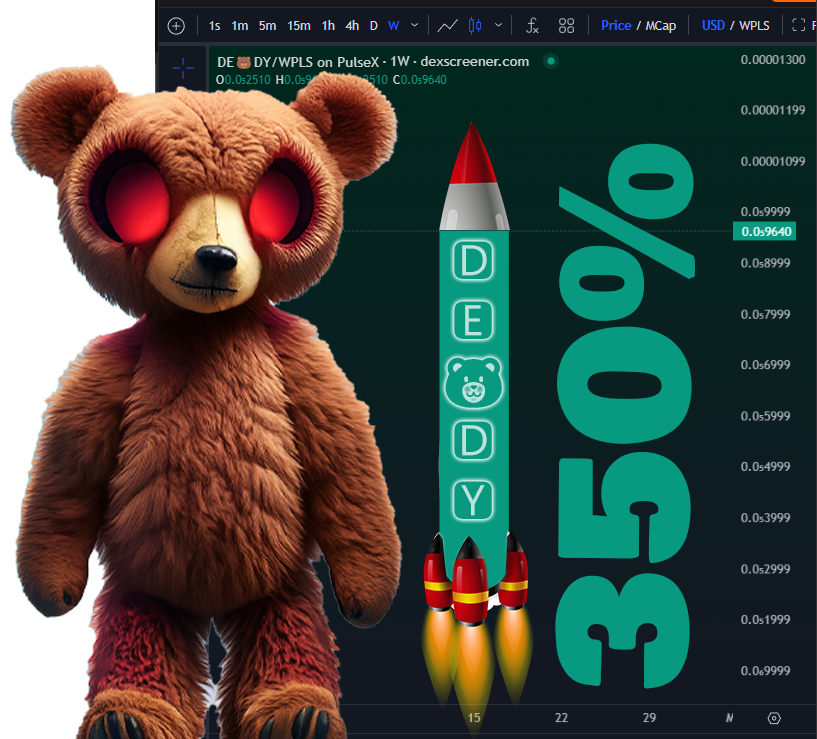Click the 0.00001099 price axis label
Viewport: 817px width, 739px height.
tap(773, 161)
